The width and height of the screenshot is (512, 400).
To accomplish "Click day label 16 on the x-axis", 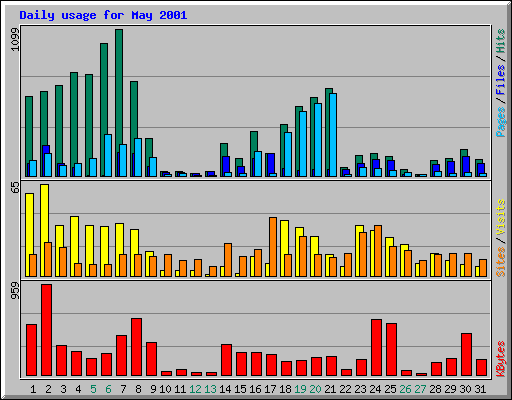I will [x=255, y=389].
